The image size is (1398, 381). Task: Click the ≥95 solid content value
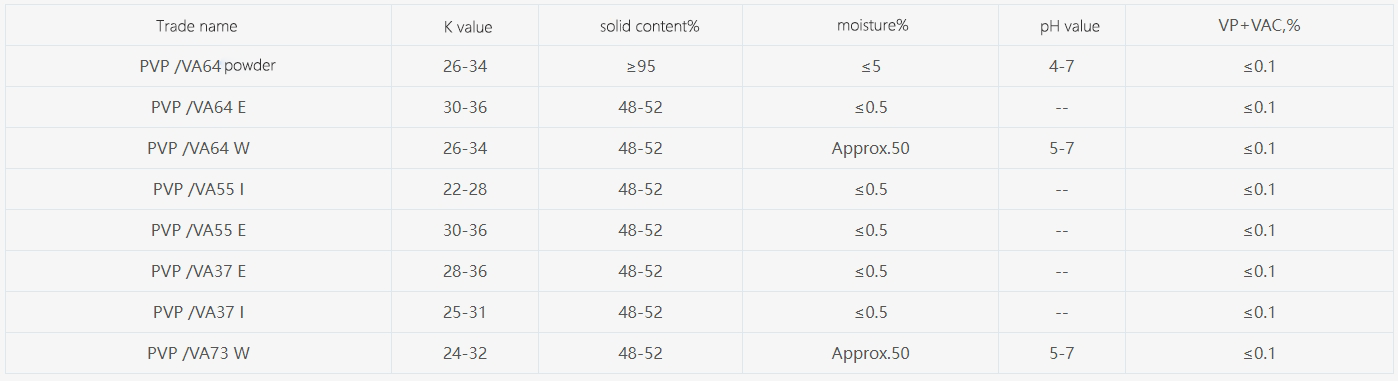[x=641, y=66]
